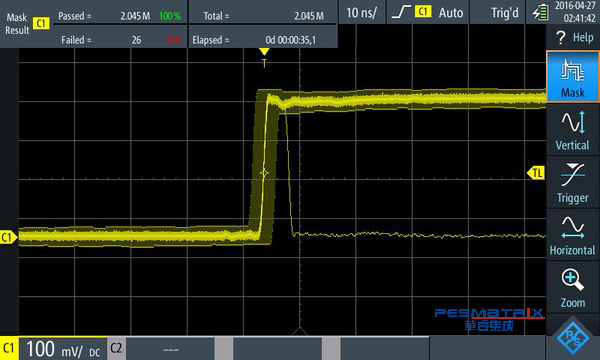Click the trigger point crosshair on rising edge
Viewport: 600px width, 360px height.
pyautogui.click(x=264, y=173)
